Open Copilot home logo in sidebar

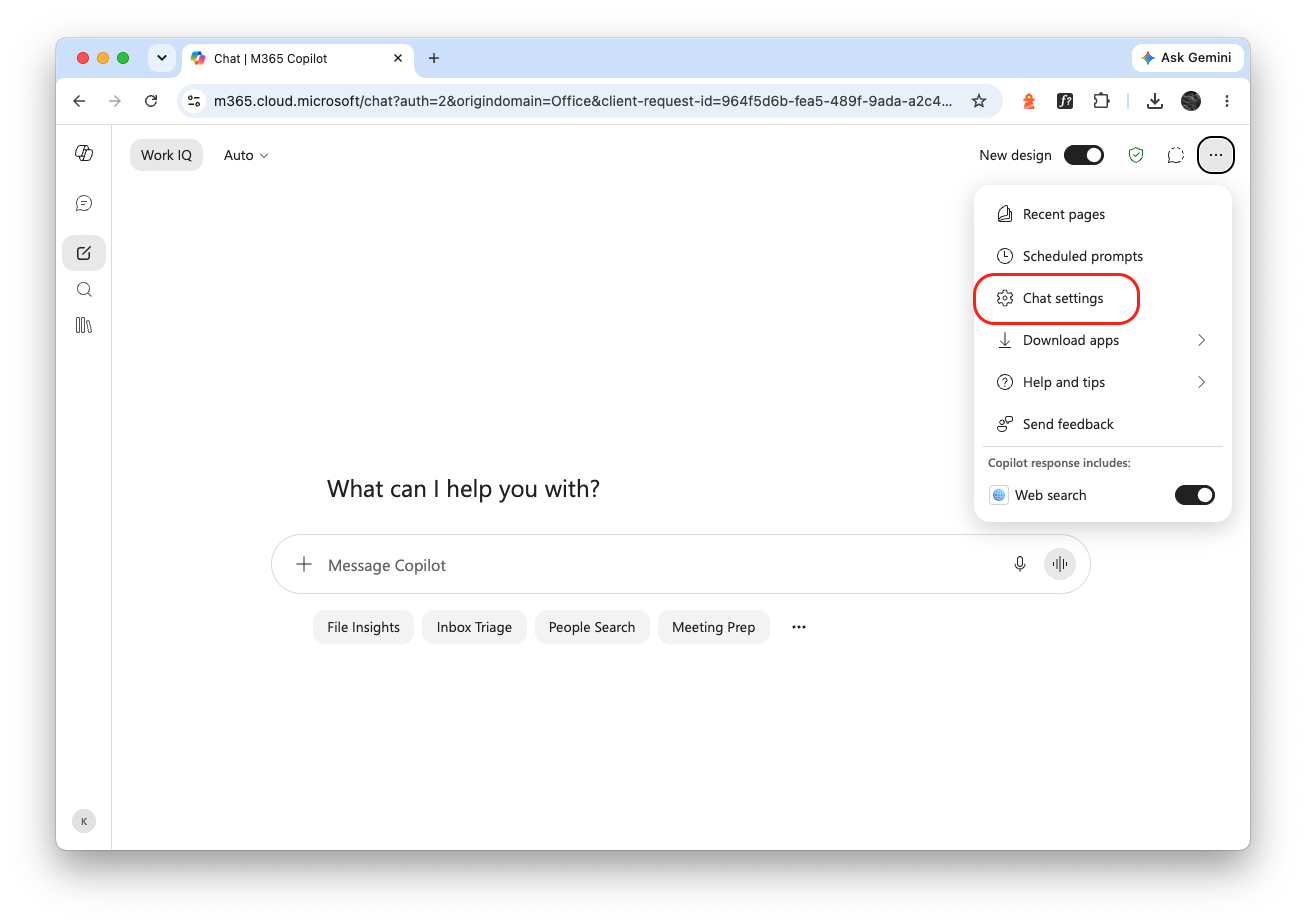pyautogui.click(x=84, y=153)
